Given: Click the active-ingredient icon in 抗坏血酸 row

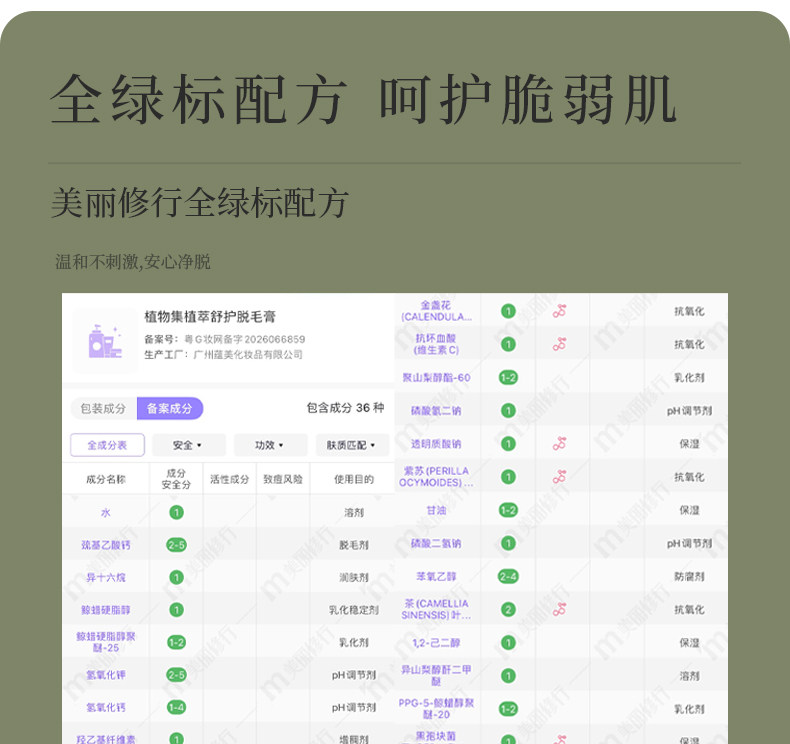Looking at the screenshot, I should [x=559, y=344].
